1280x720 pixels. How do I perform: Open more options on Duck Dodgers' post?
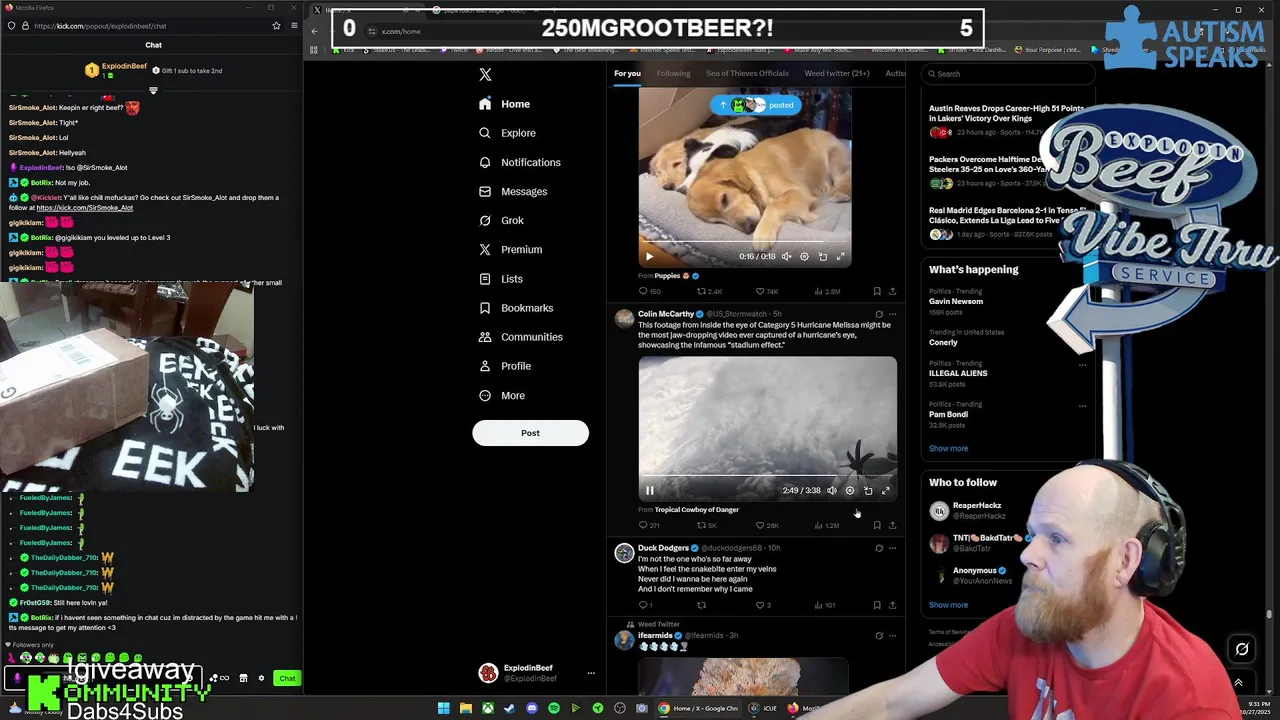click(x=893, y=548)
